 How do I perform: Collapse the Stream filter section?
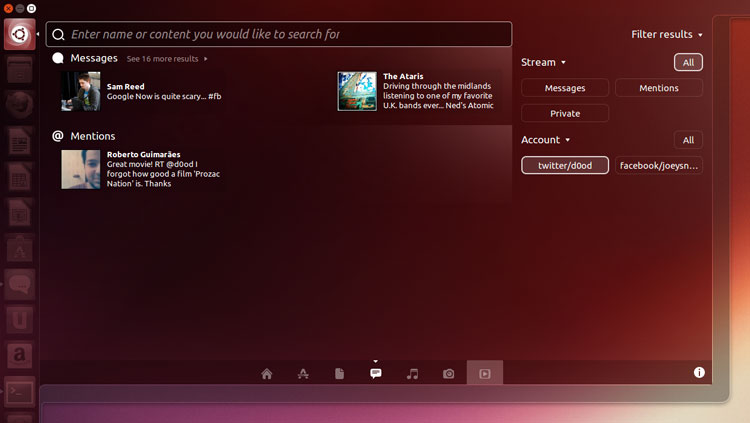click(544, 62)
